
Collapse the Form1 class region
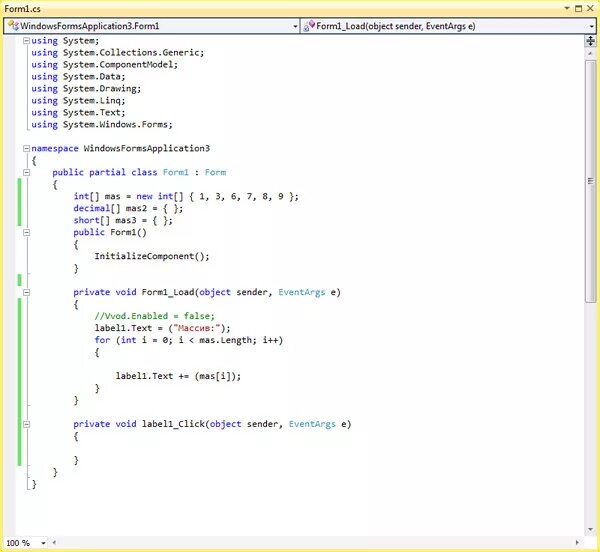point(26,173)
